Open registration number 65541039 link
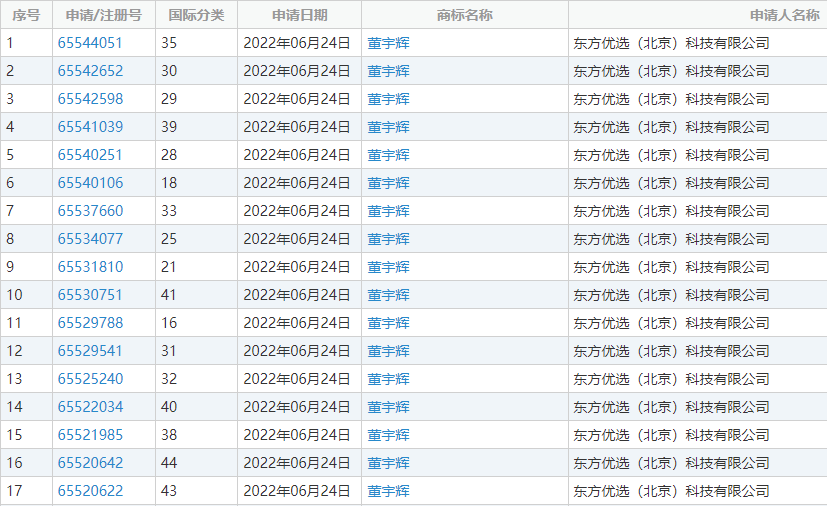Screen dimensions: 827x506 click(90, 127)
